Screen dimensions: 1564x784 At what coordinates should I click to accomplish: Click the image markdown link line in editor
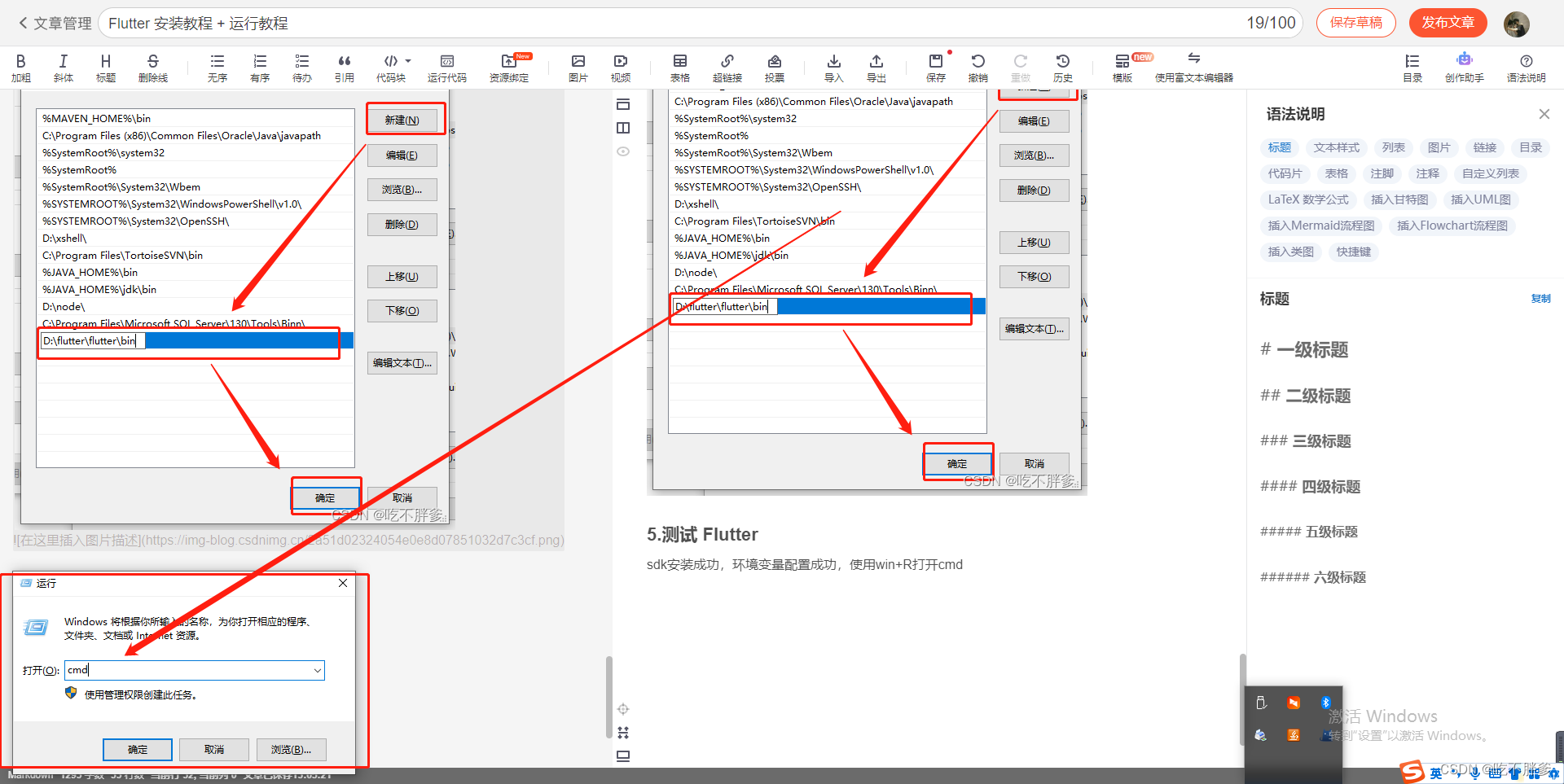(289, 540)
